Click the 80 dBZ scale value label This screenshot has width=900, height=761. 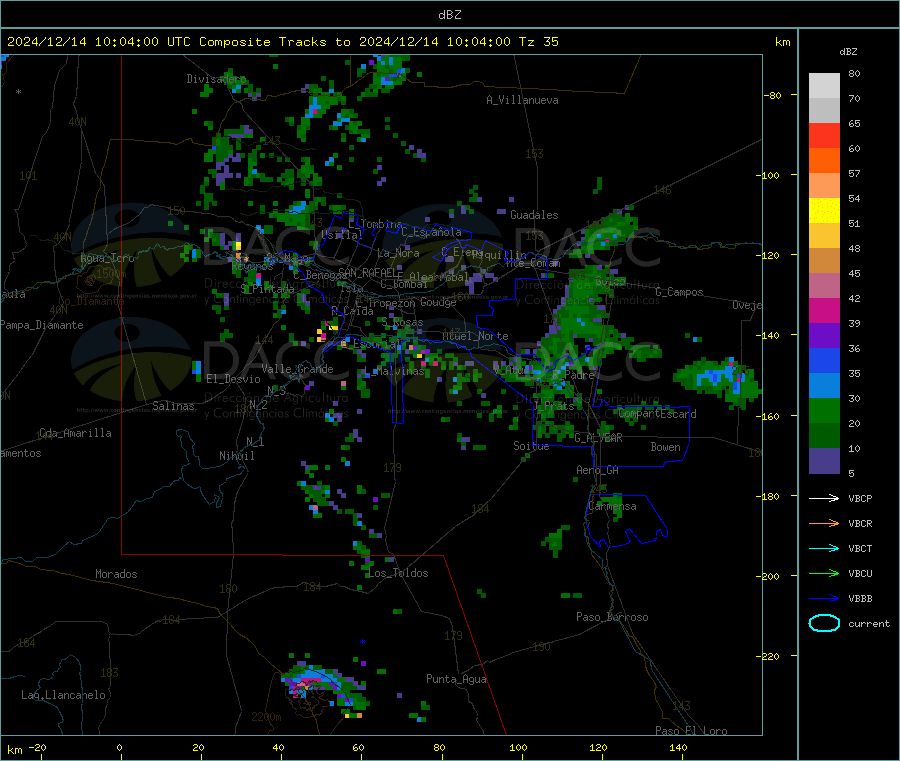coord(854,73)
